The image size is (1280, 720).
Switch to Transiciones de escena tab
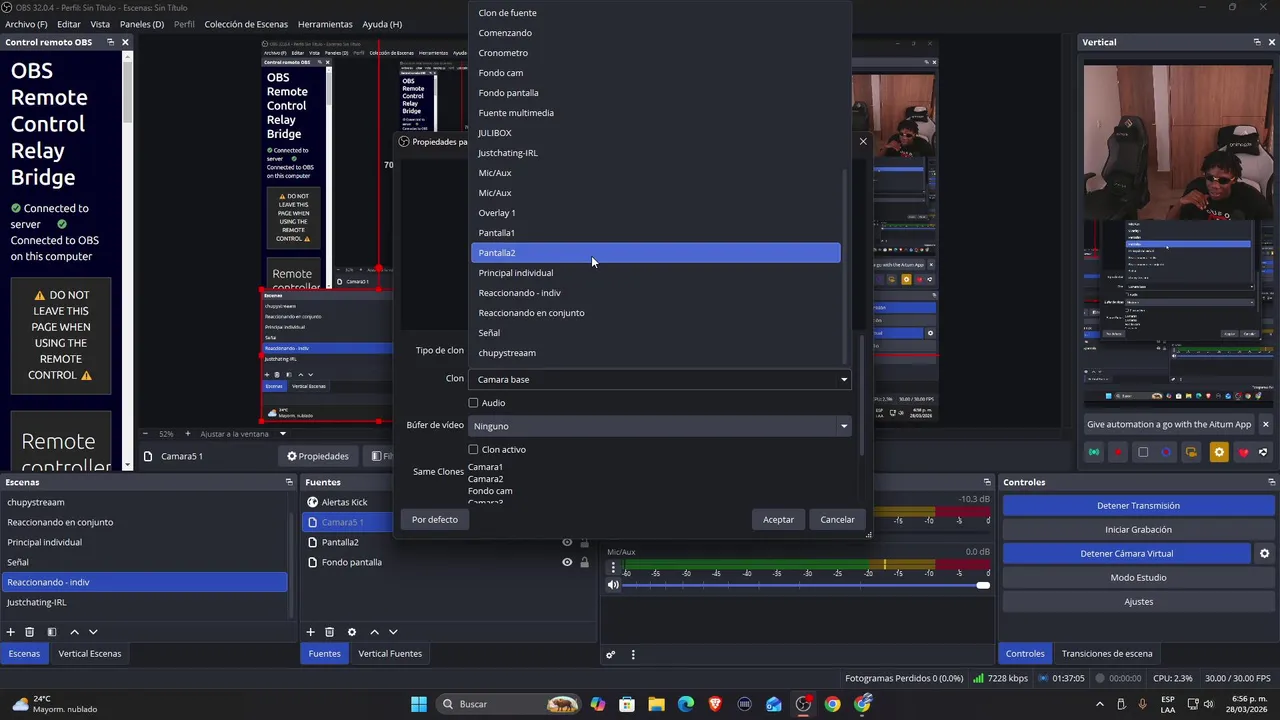pyautogui.click(x=1107, y=654)
